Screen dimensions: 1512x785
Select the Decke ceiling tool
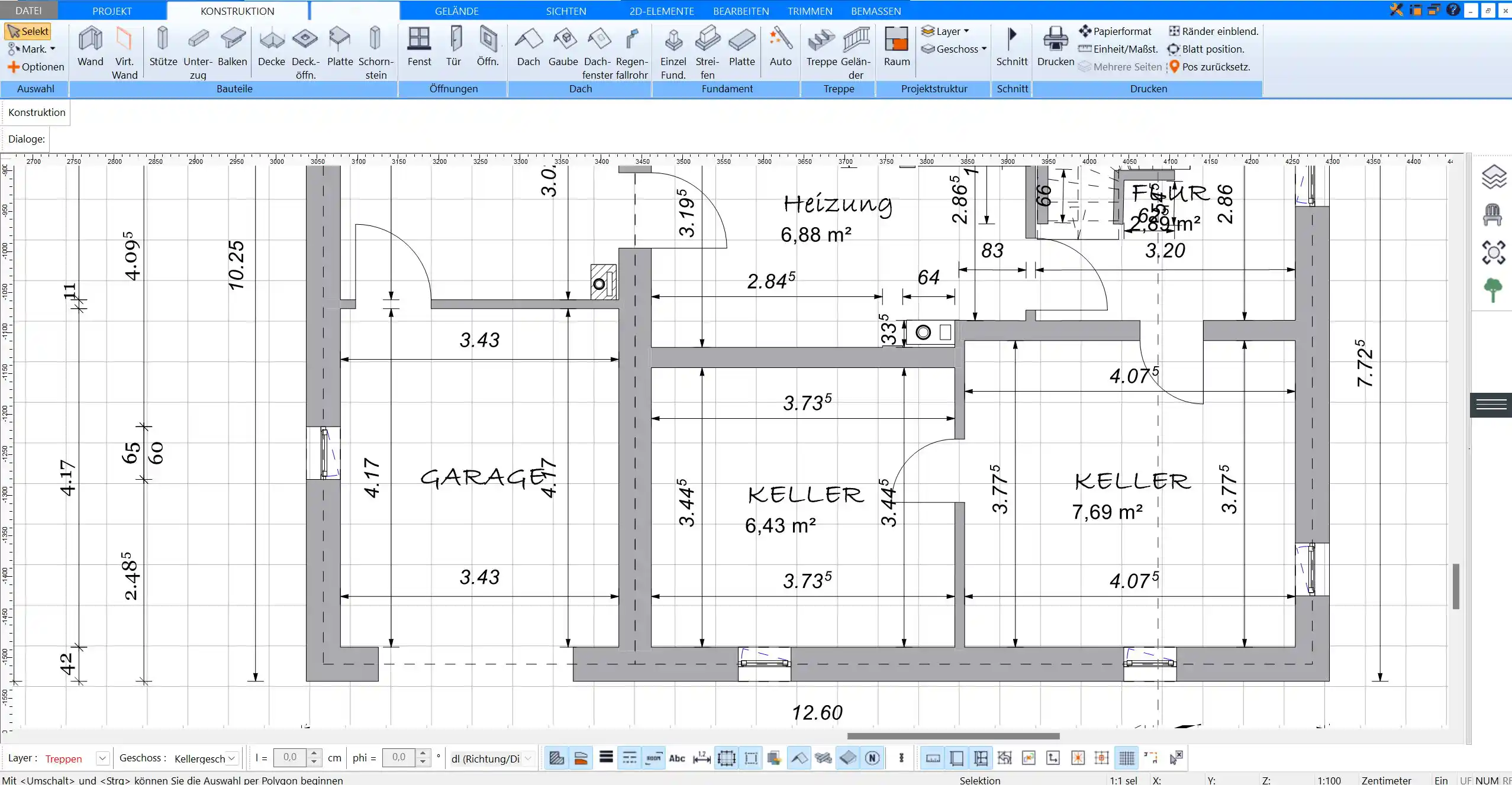[272, 46]
